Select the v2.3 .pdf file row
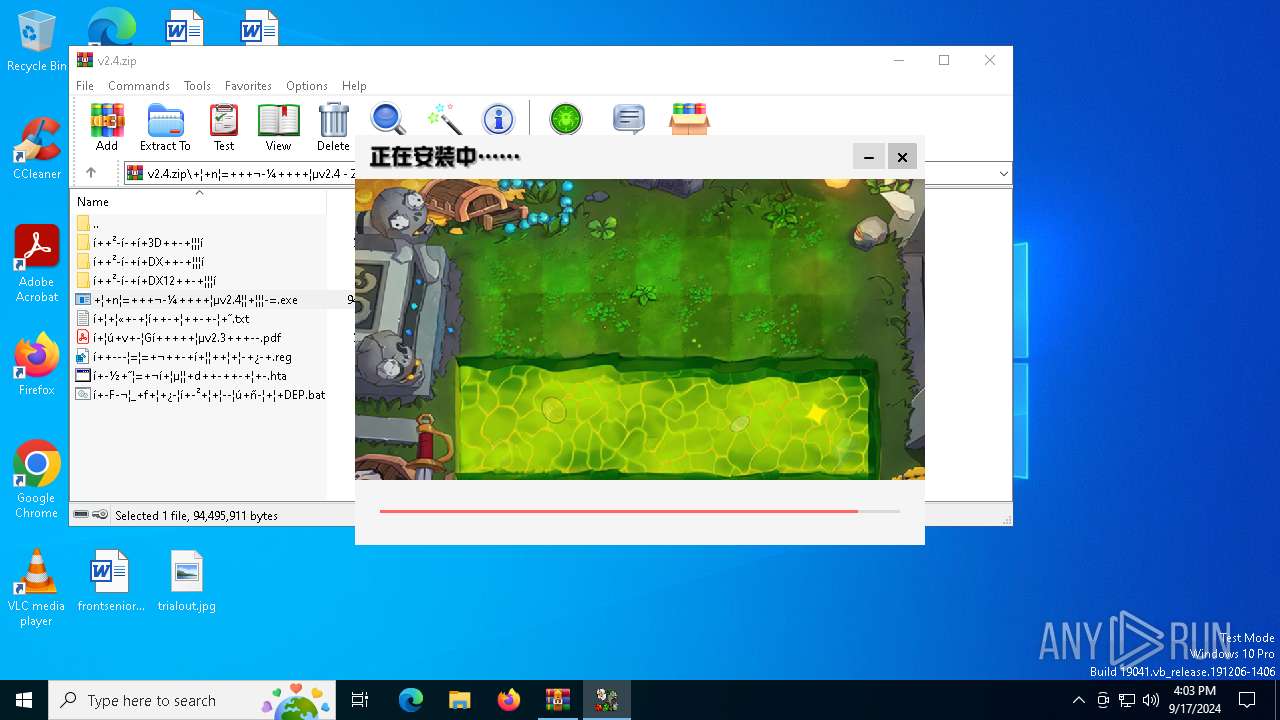Screen dimensions: 1280x720 pyautogui.click(x=198, y=338)
